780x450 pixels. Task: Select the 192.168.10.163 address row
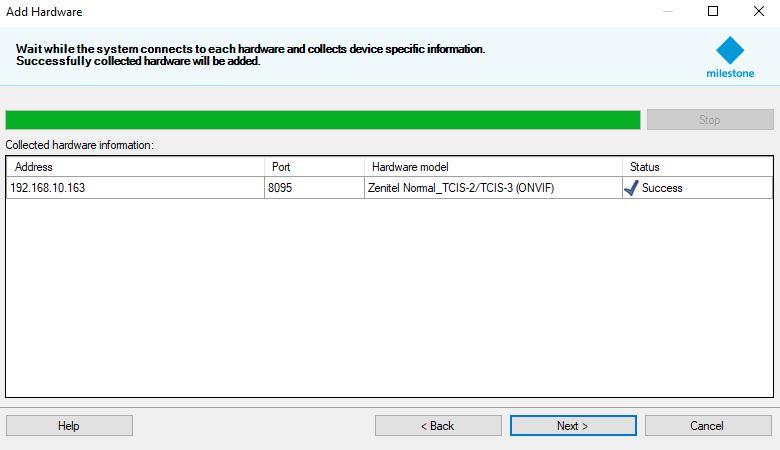[x=48, y=188]
